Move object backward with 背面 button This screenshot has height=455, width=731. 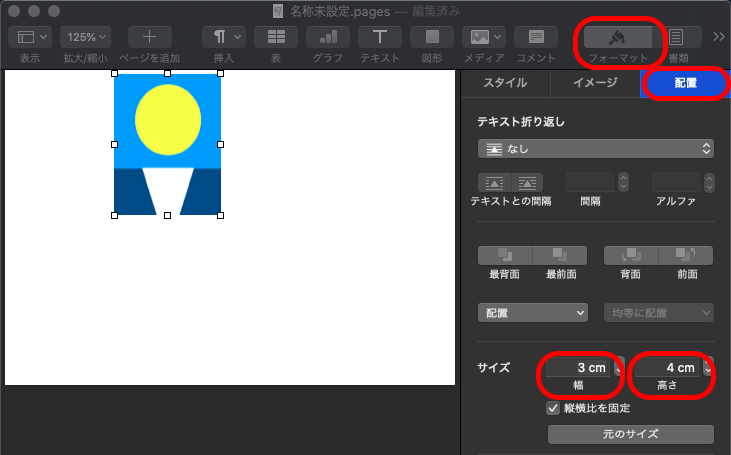click(x=631, y=255)
